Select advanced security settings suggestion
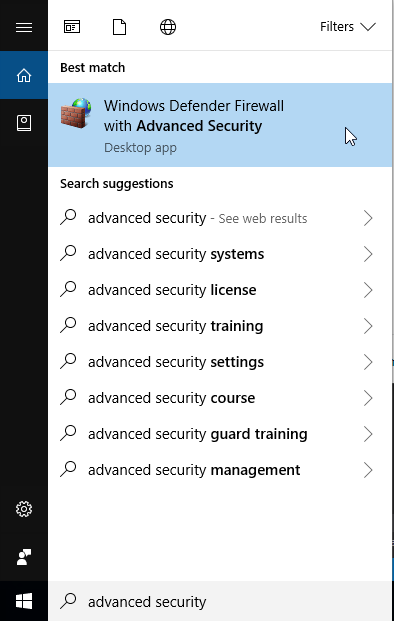 (220, 362)
